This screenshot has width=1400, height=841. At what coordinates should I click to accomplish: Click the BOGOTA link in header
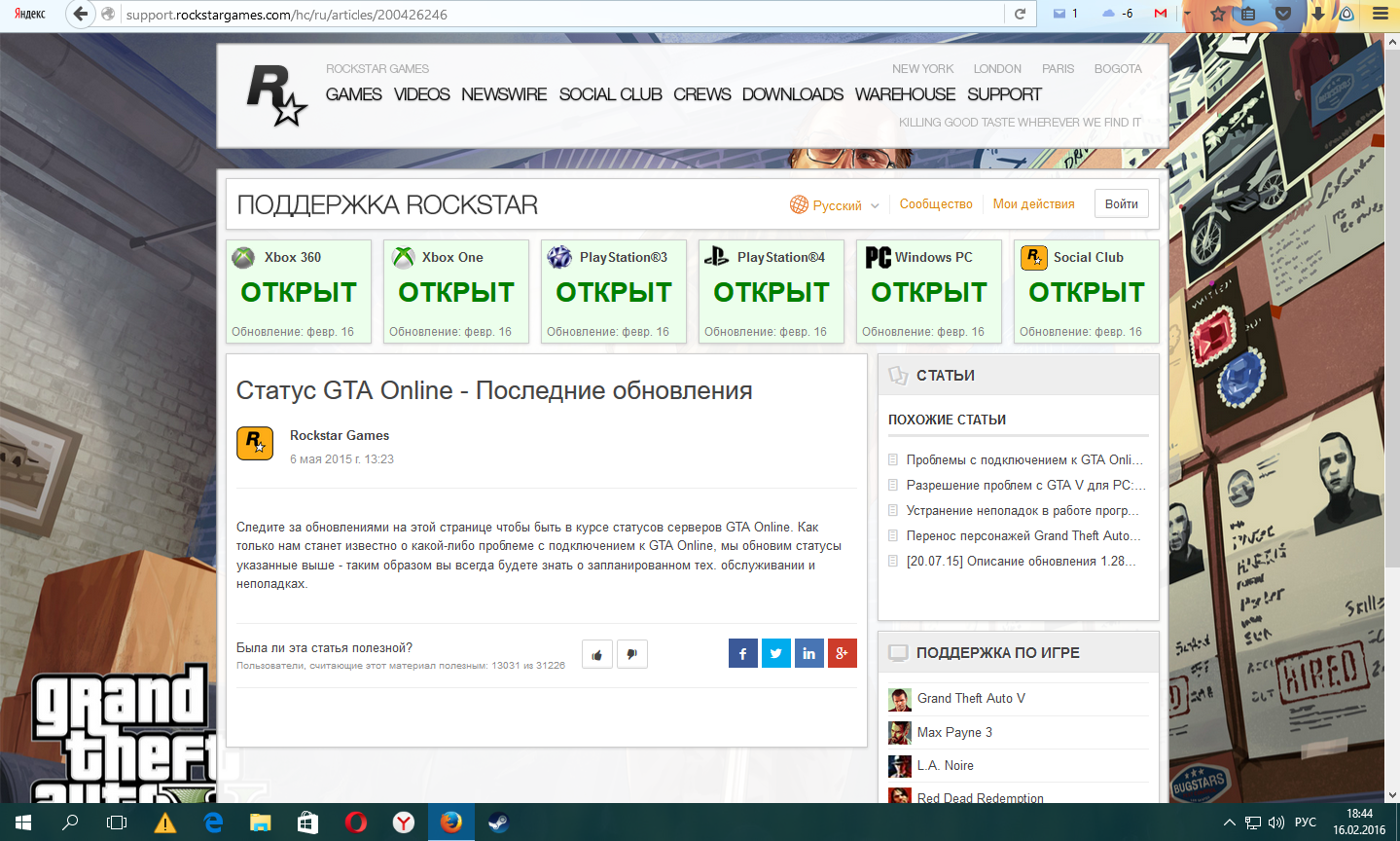coord(1118,69)
